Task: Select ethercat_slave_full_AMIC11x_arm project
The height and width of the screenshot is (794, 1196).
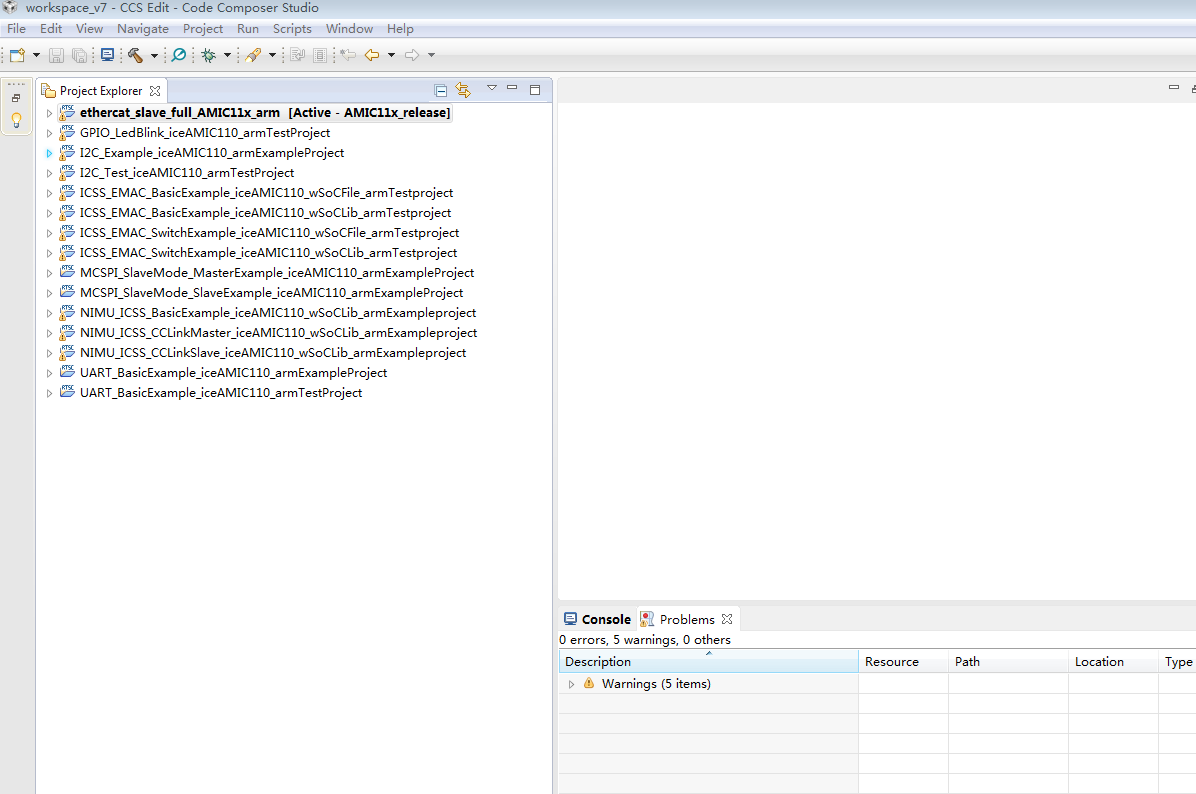Action: (x=265, y=113)
